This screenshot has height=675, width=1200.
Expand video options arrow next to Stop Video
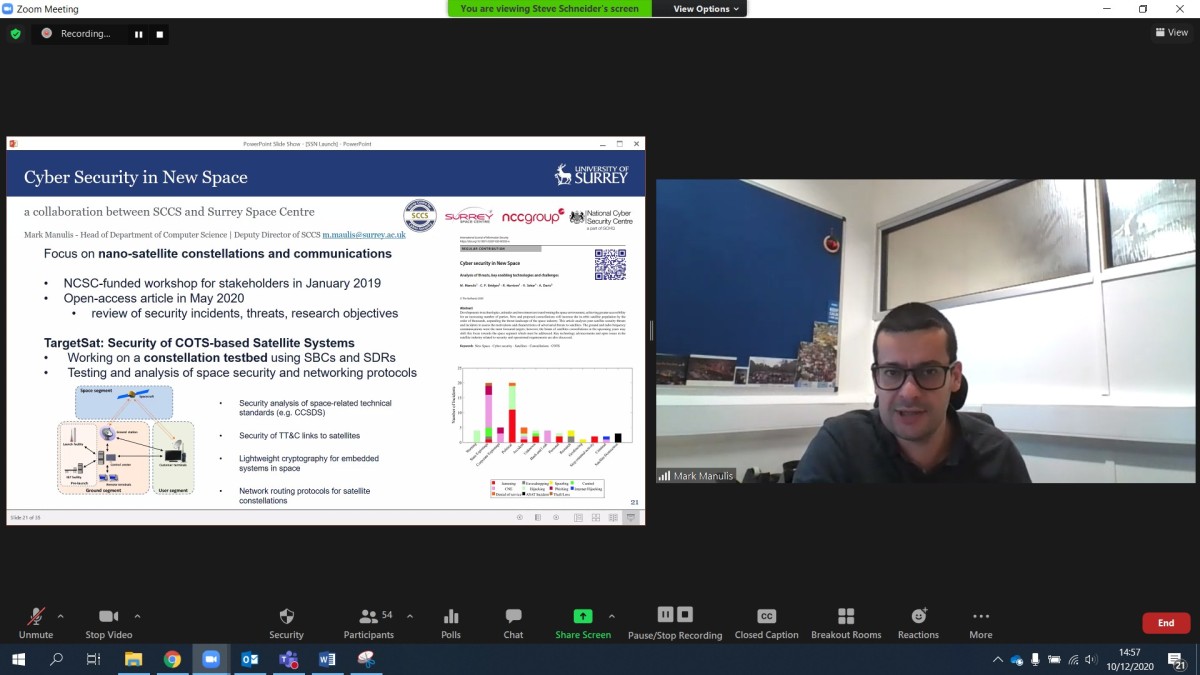tap(138, 616)
